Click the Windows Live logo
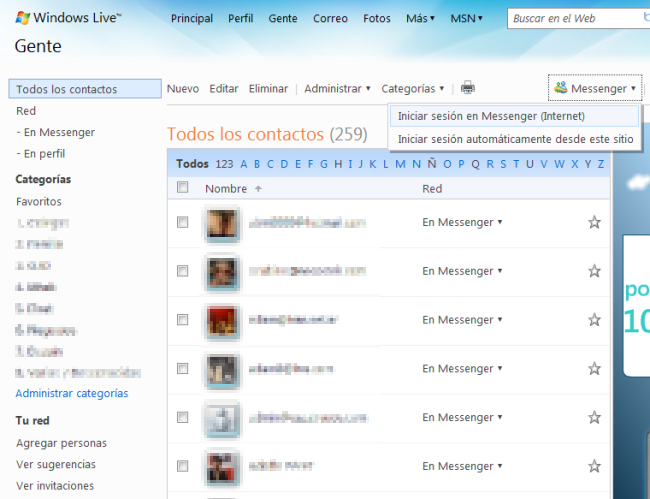 (x=68, y=18)
